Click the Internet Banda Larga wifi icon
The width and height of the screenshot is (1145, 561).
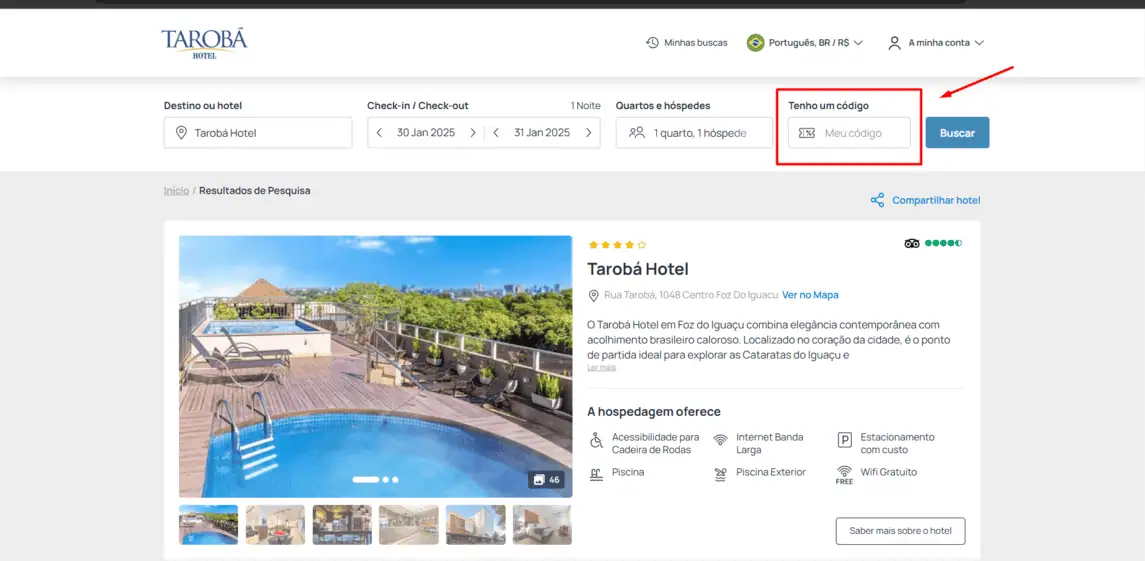click(721, 440)
